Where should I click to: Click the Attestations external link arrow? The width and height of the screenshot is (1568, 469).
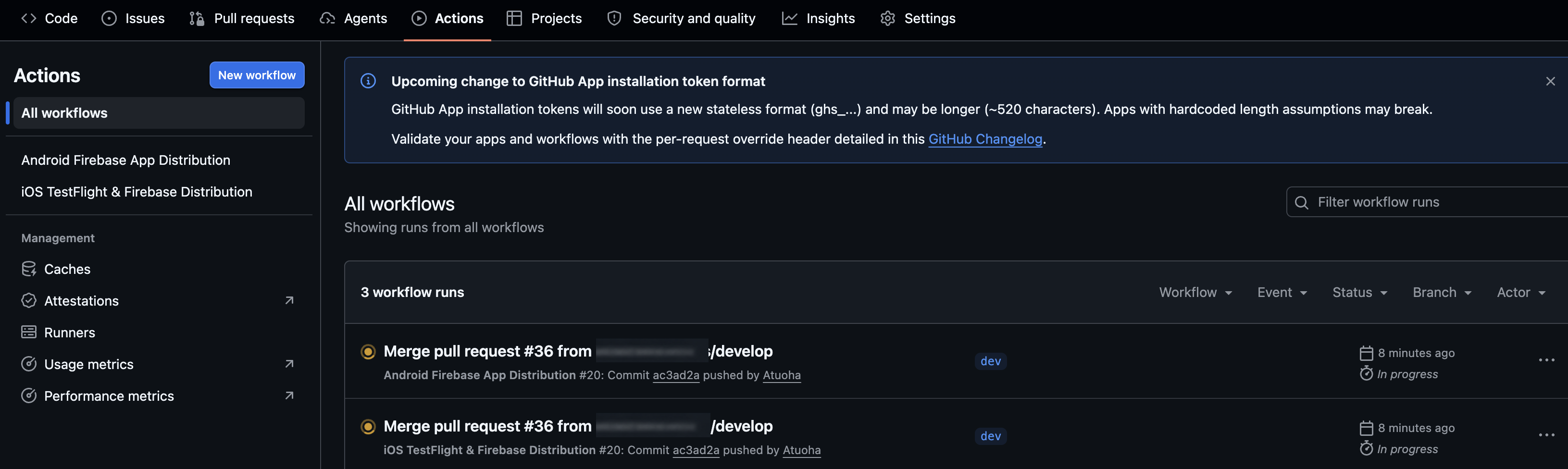coord(290,300)
